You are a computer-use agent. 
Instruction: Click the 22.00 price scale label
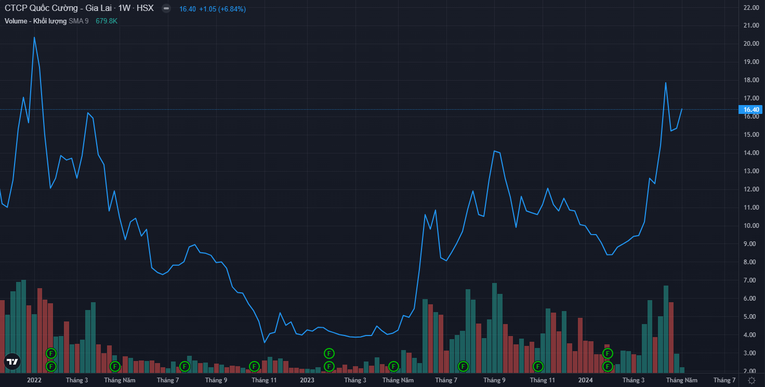751,7
